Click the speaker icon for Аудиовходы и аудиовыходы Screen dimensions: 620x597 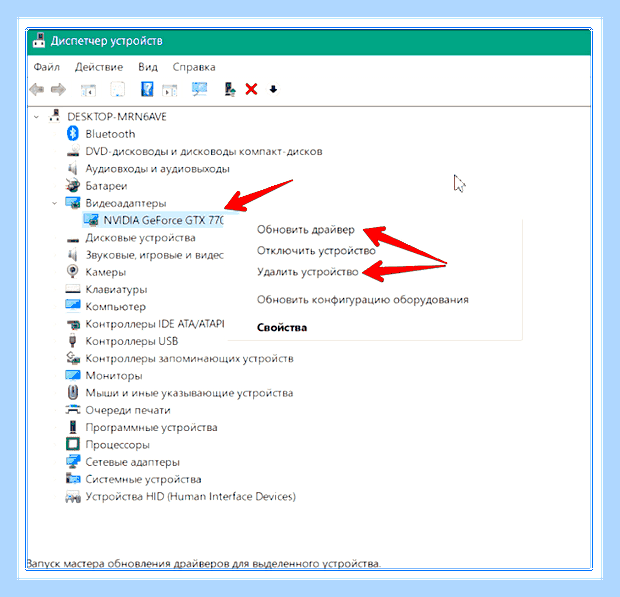pos(72,168)
